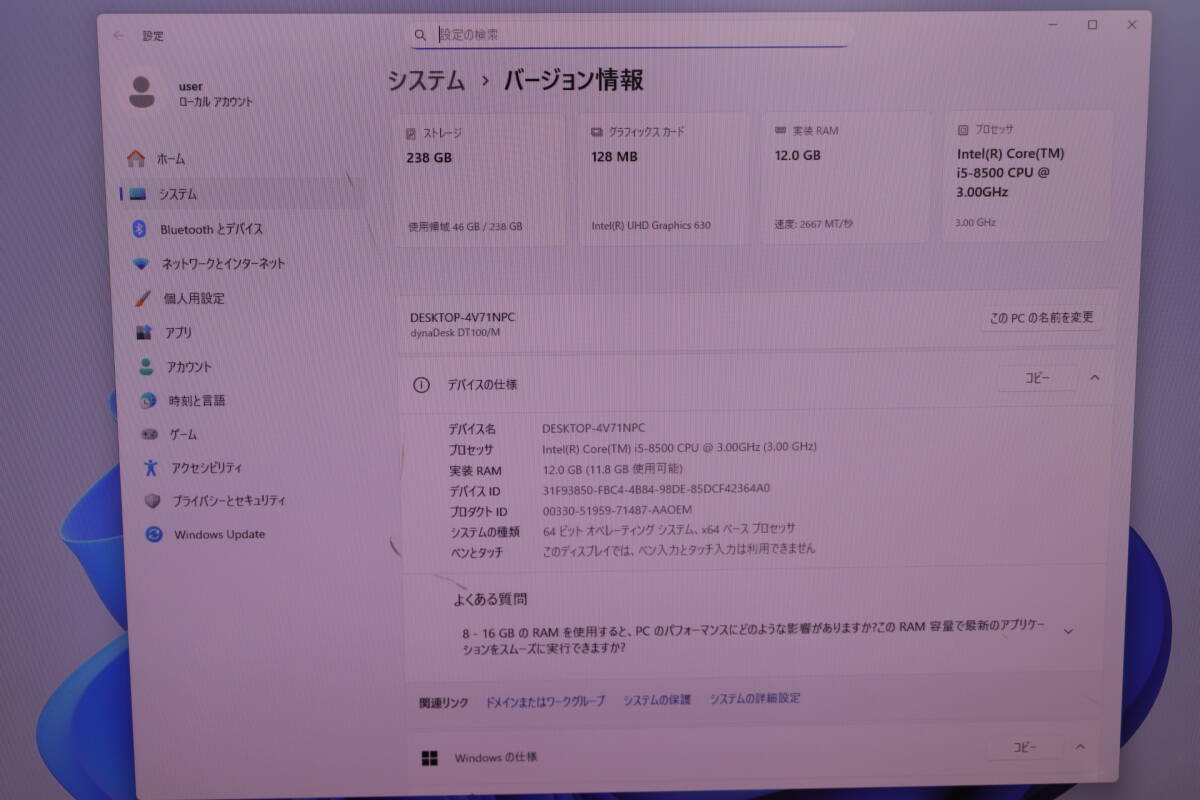Open the アクセシビリティ figure icon
Viewport: 1200px width, 800px height.
pos(151,467)
